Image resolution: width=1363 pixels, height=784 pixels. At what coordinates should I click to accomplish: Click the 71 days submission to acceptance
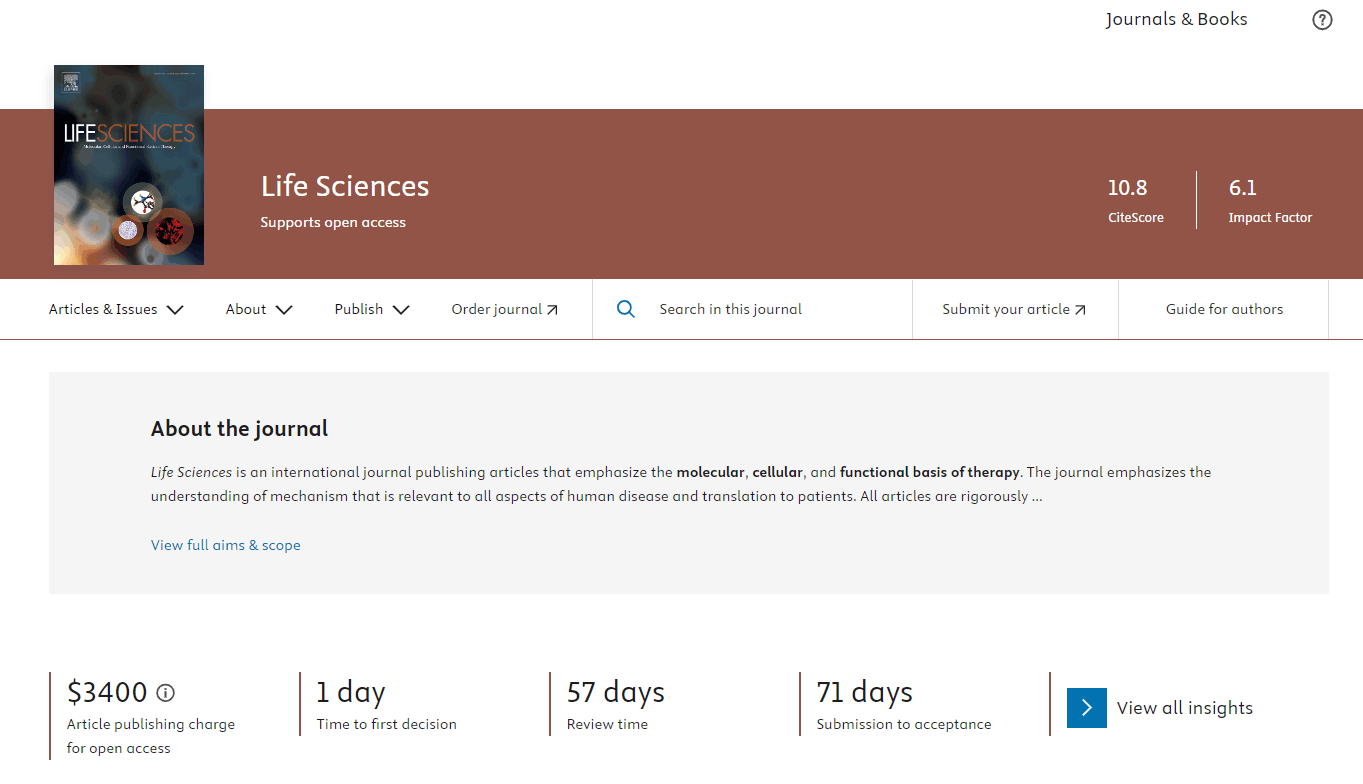point(865,692)
